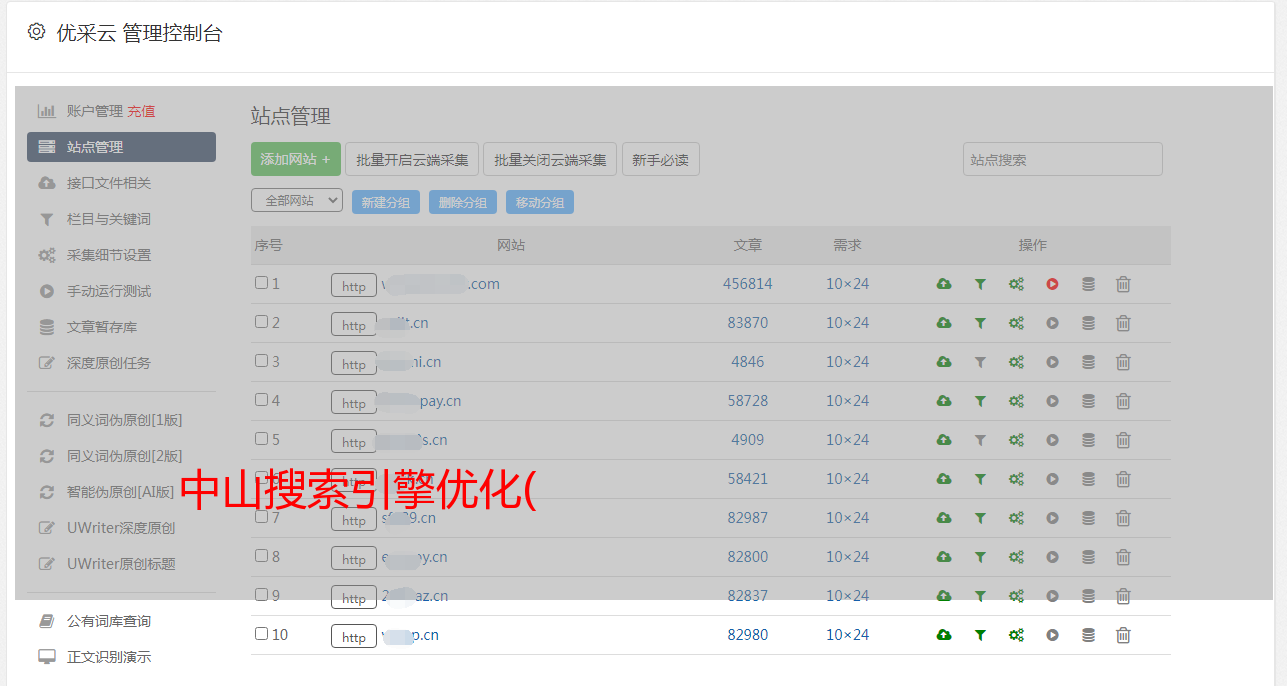The image size is (1287, 686).
Task: Click 批量开启云端采集 button
Action: point(412,159)
